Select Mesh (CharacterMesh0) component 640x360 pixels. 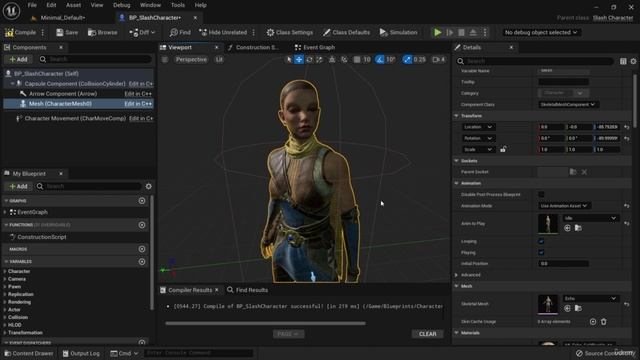click(78, 104)
